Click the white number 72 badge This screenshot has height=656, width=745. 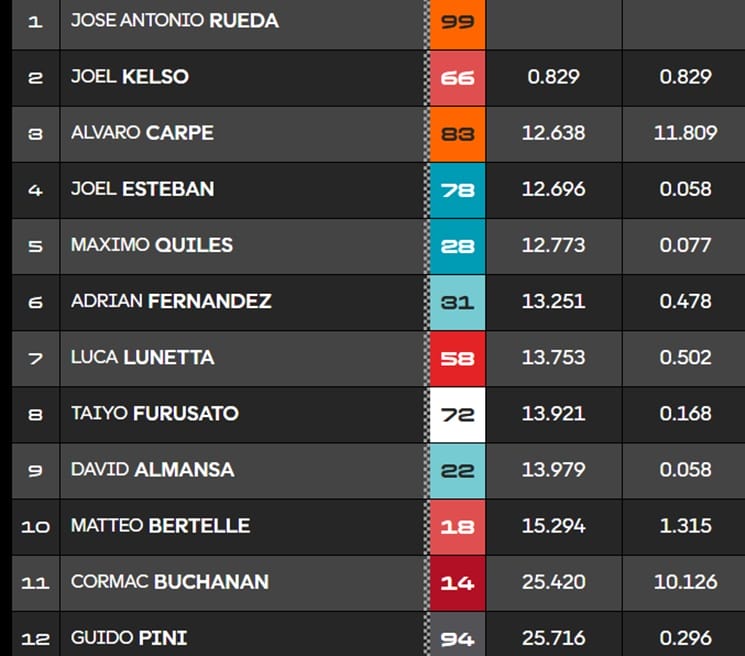(x=457, y=413)
